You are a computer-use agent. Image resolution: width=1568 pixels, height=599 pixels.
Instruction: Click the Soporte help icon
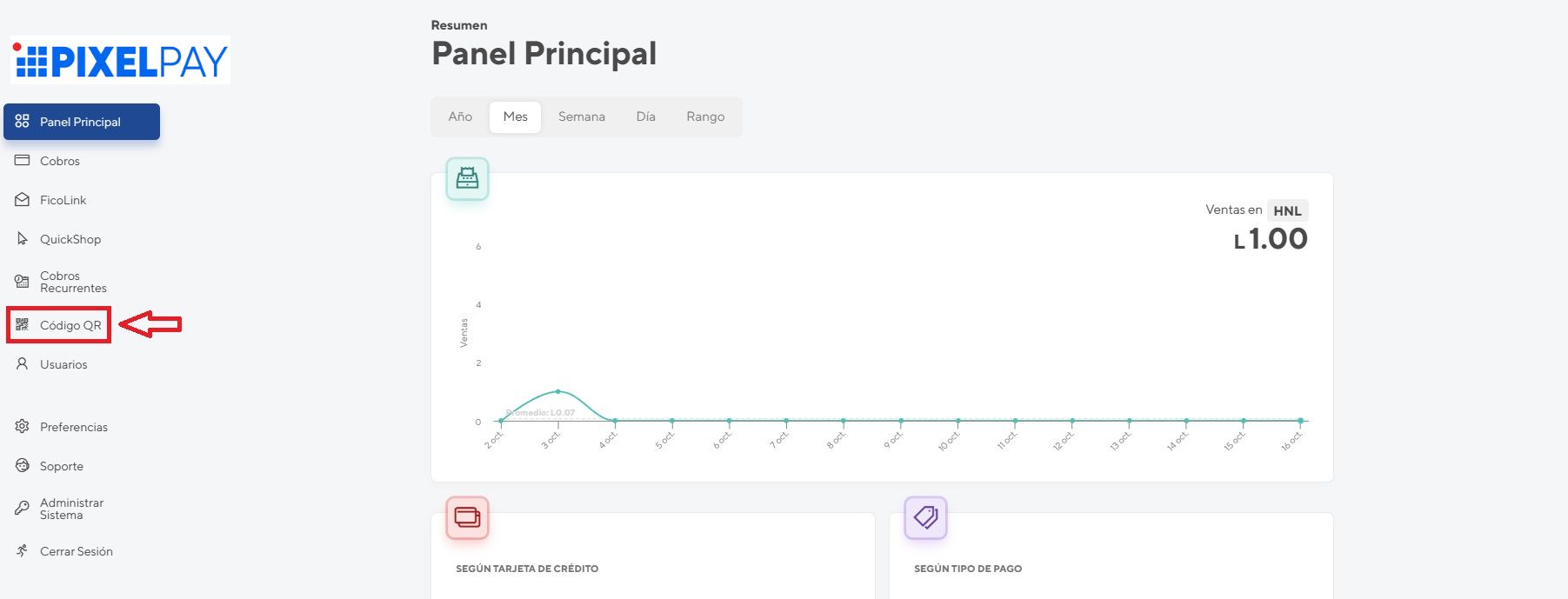coord(22,465)
